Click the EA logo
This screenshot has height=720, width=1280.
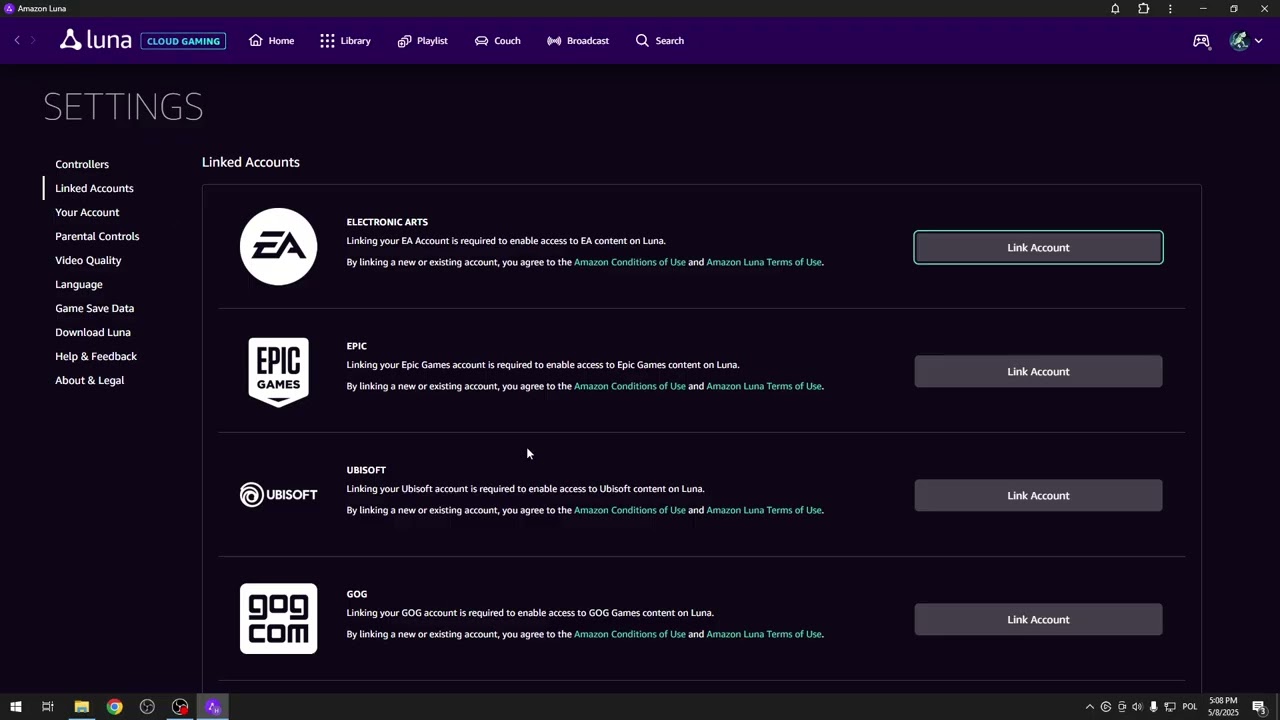click(278, 247)
